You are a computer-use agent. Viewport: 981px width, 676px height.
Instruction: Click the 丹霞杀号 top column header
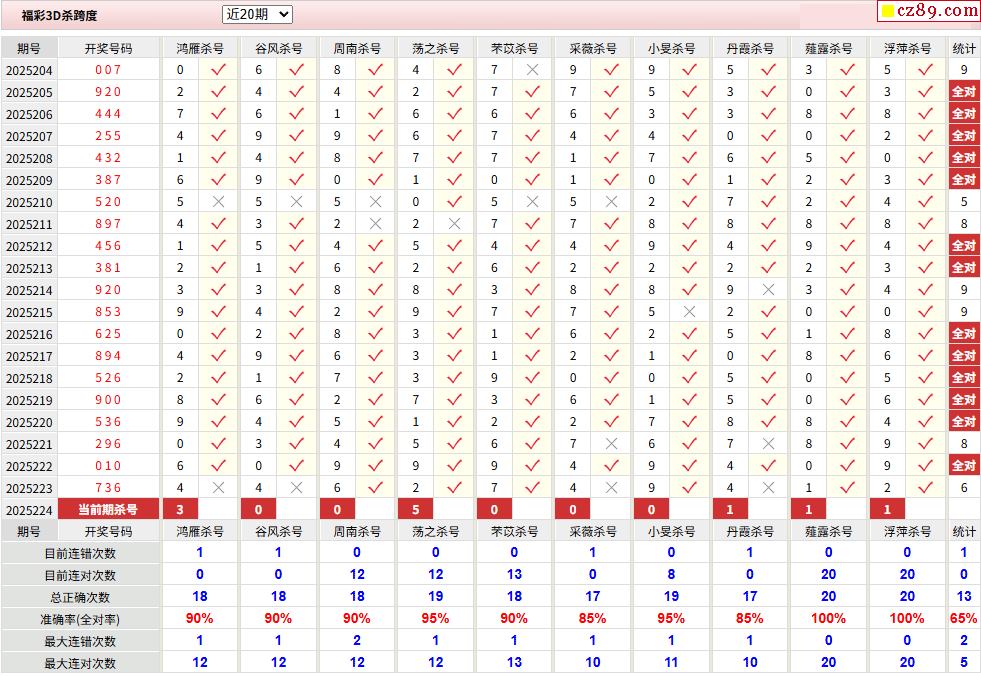click(x=750, y=48)
